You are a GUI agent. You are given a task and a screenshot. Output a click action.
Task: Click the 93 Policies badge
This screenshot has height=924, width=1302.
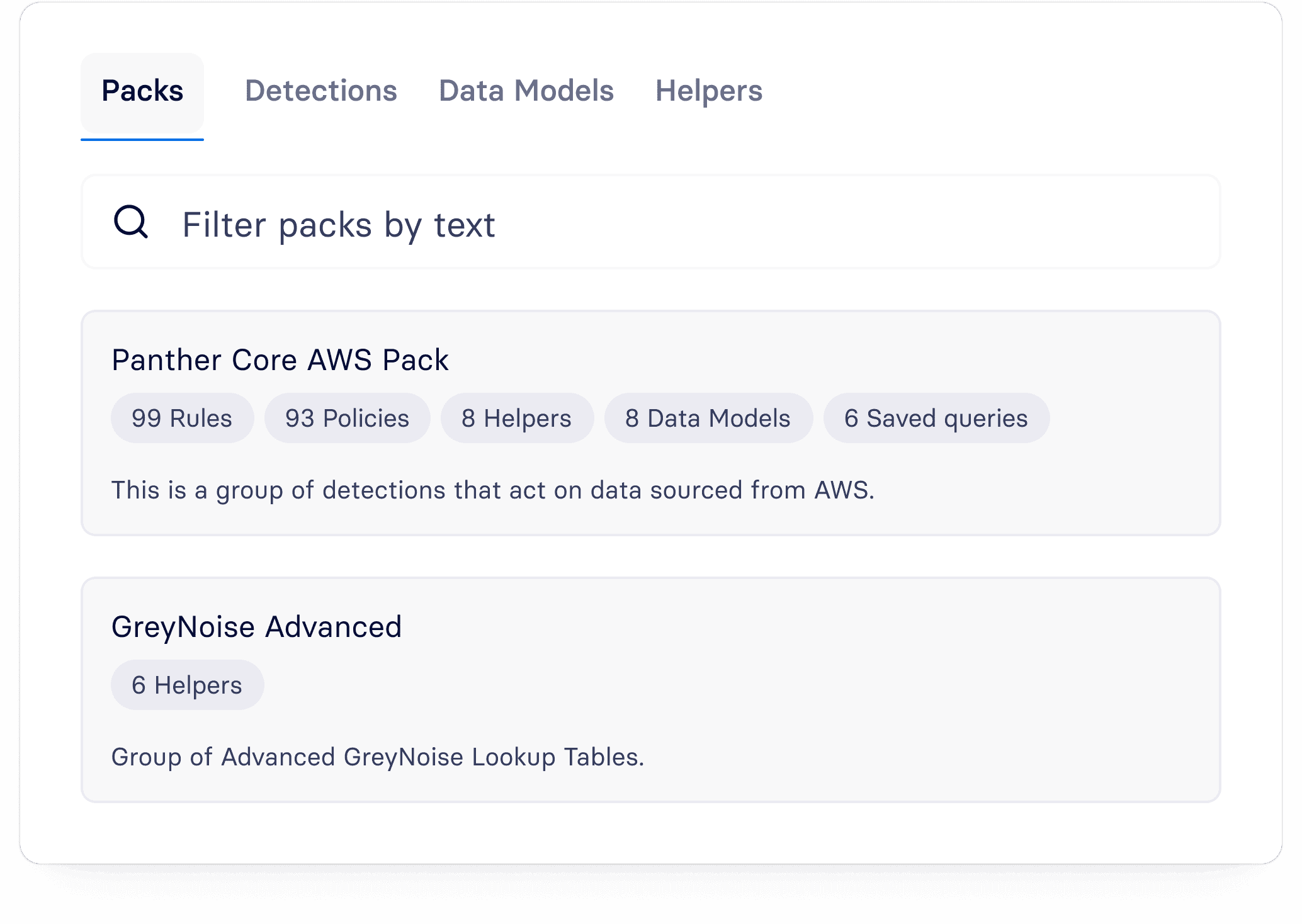pyautogui.click(x=348, y=418)
